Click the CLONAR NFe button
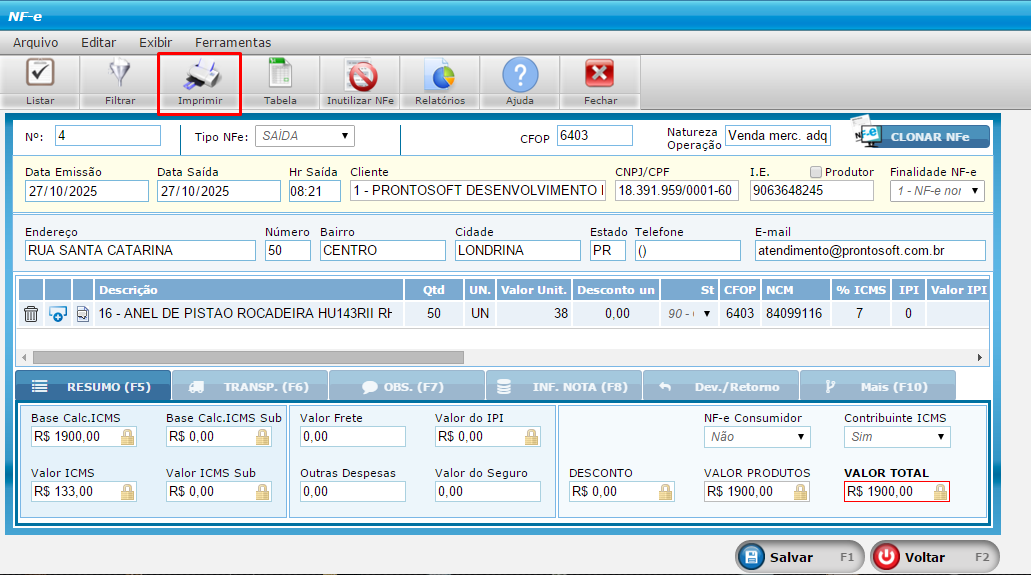 (x=920, y=137)
